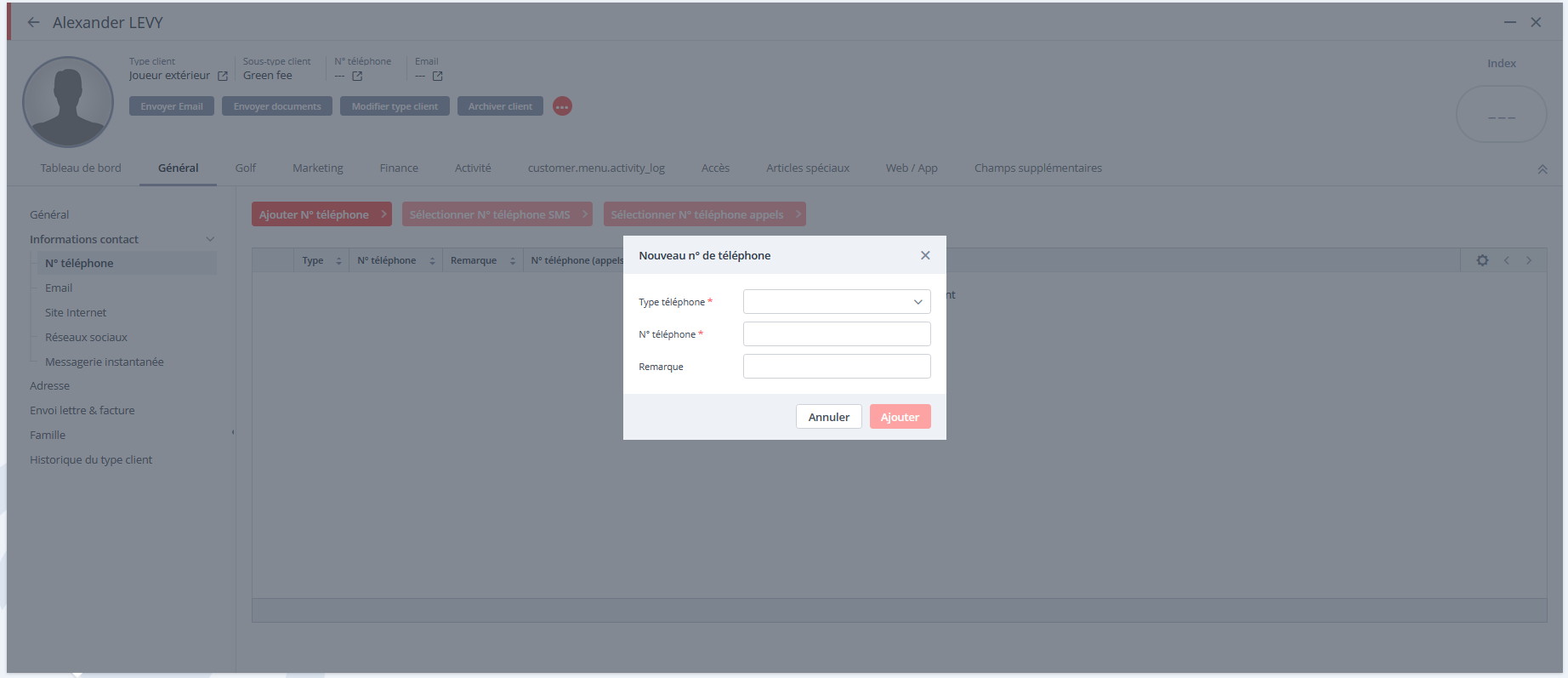The width and height of the screenshot is (1568, 678).
Task: Click Envoyer documents button
Action: tap(277, 106)
